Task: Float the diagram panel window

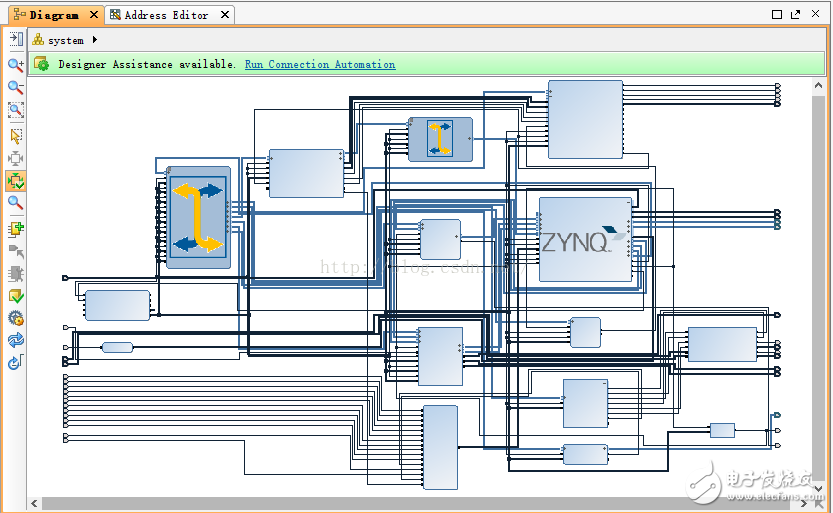Action: [x=797, y=15]
